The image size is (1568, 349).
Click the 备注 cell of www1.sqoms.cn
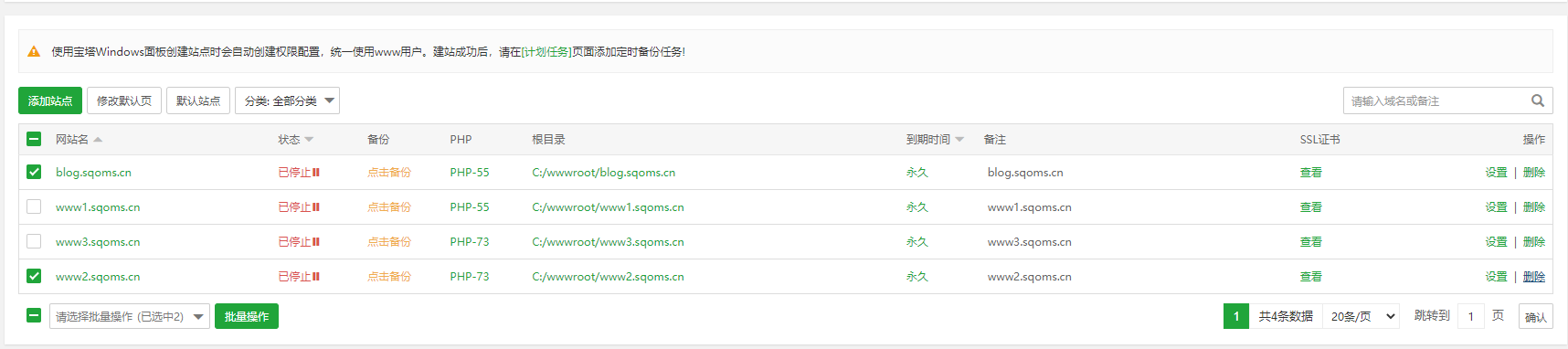click(x=1030, y=207)
